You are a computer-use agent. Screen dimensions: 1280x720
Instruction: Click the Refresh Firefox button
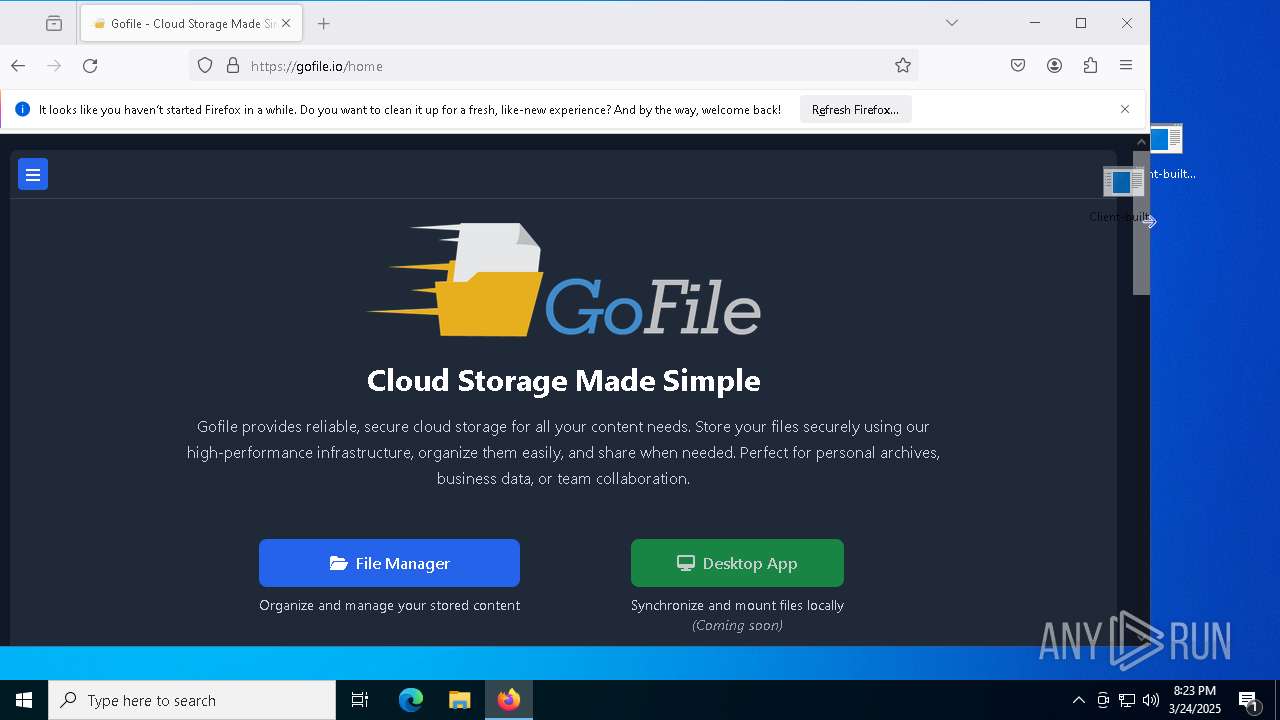(x=855, y=110)
